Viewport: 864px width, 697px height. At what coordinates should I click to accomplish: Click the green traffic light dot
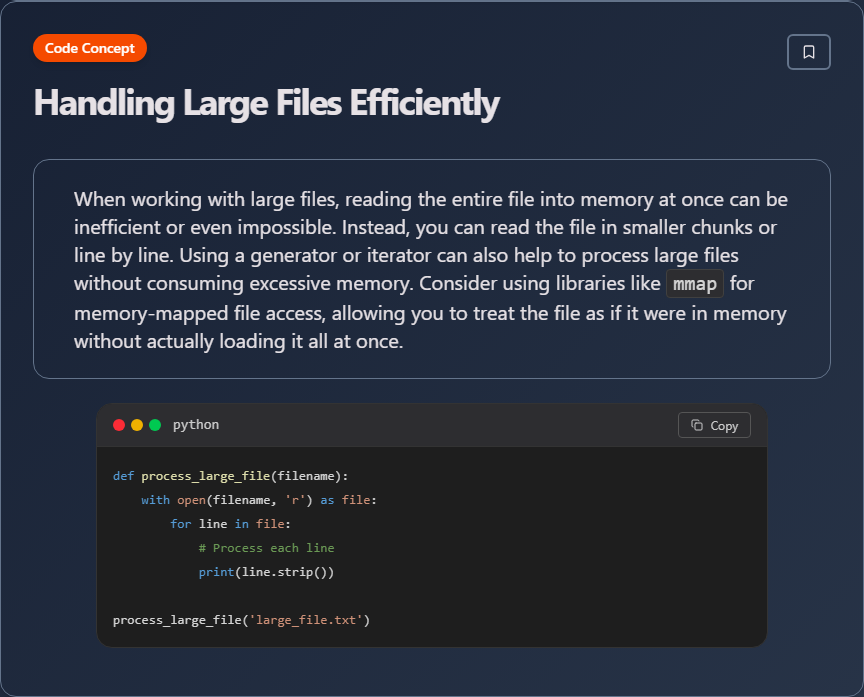tap(154, 424)
